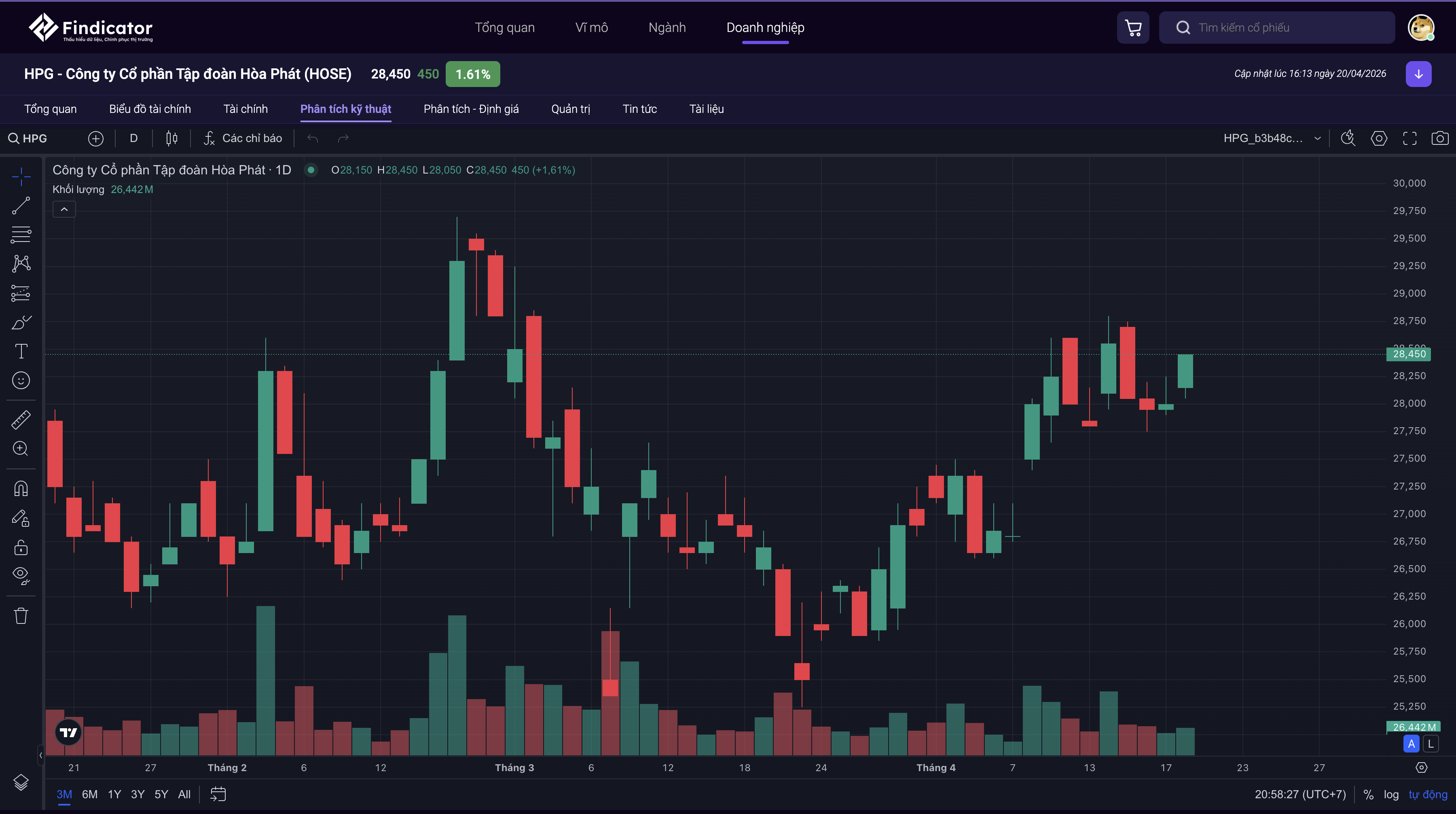Open Các chỉ báo indicators
The height and width of the screenshot is (814, 1456).
pos(243,138)
